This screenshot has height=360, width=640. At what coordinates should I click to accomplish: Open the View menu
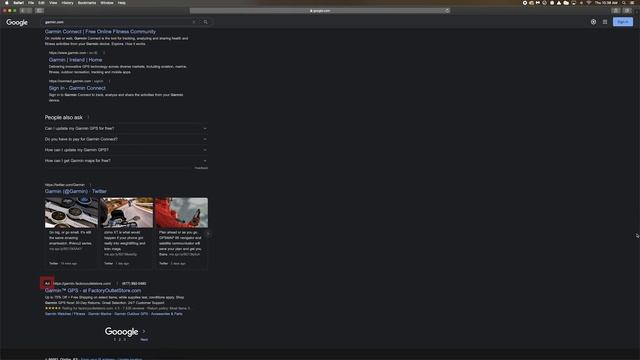coord(53,3)
